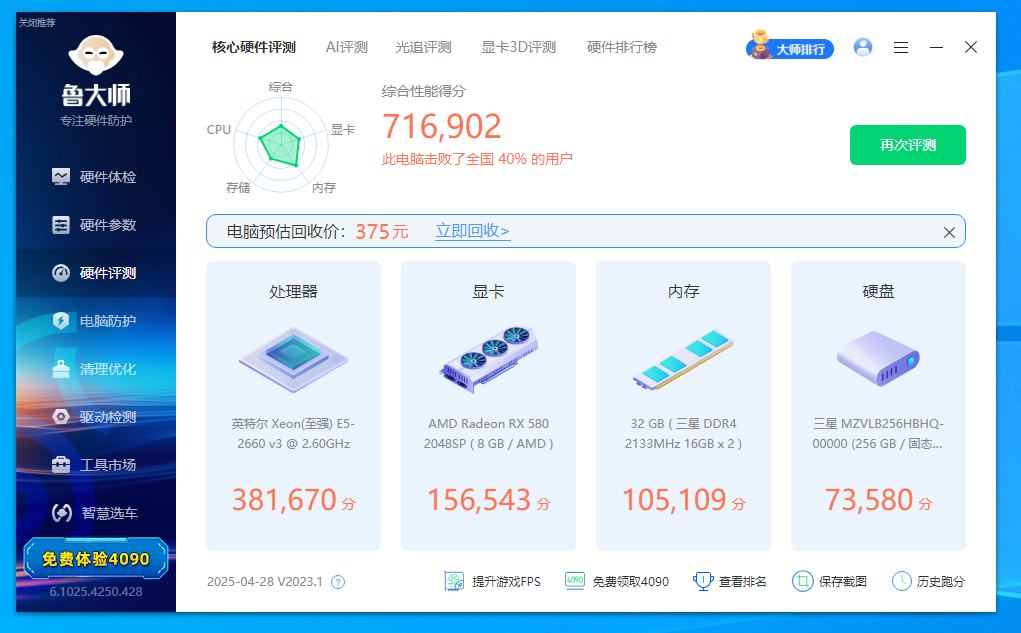Click 关闭推荐 at top-left corner
Viewport: 1021px width, 633px height.
[37, 23]
